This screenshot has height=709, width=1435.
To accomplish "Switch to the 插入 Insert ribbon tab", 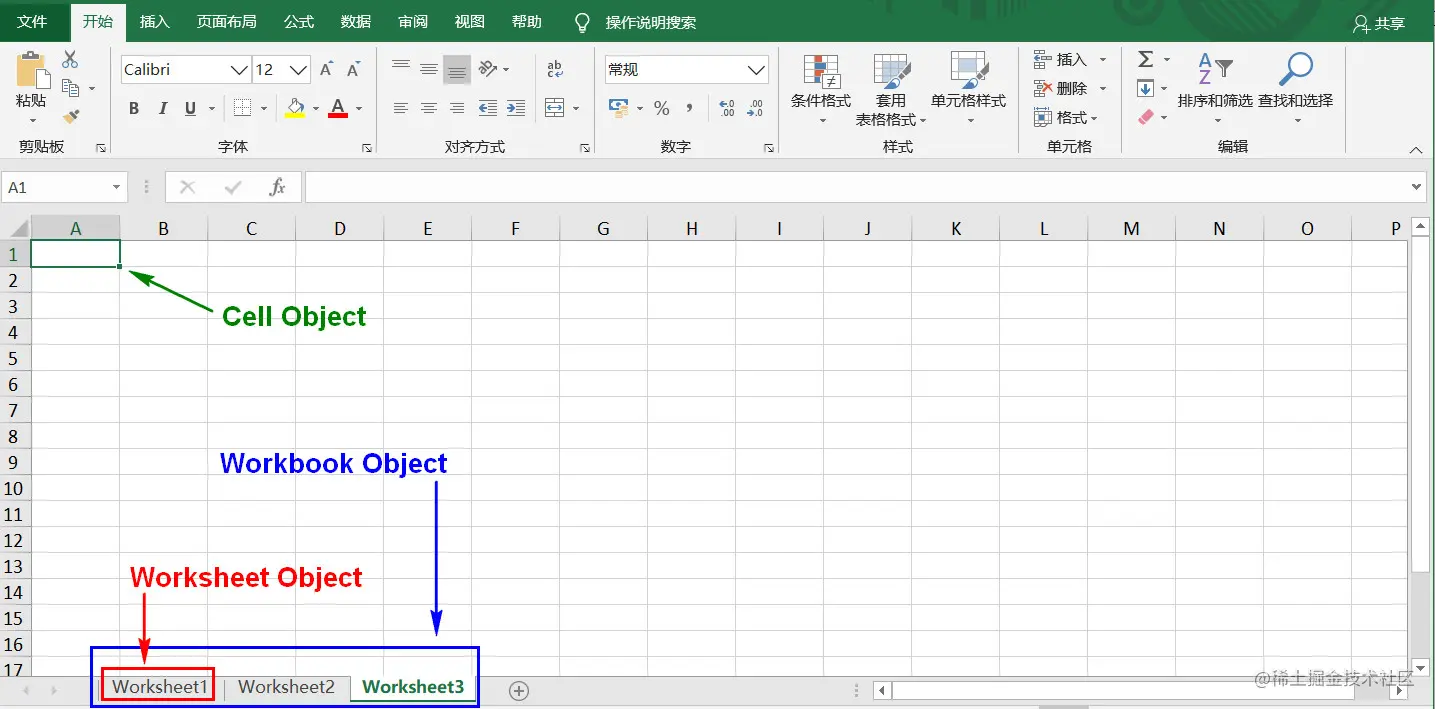I will 154,22.
